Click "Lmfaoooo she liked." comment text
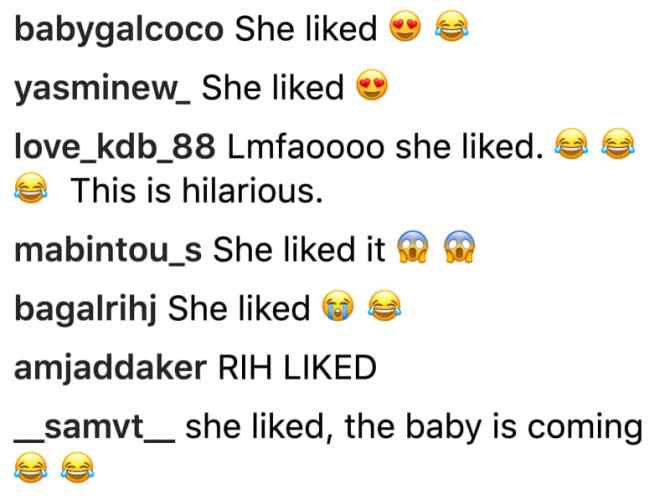Screen dimensions: 670x499 [385, 147]
